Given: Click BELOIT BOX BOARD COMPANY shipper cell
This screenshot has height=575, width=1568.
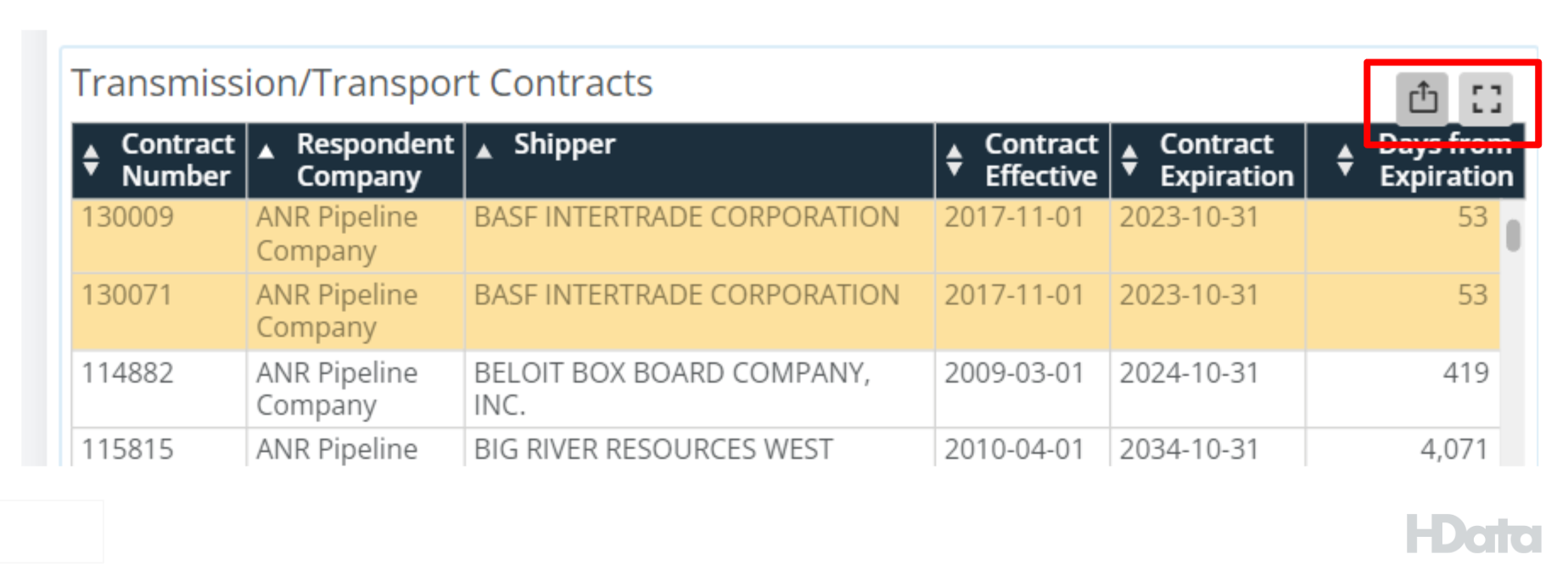Looking at the screenshot, I should coord(700,389).
